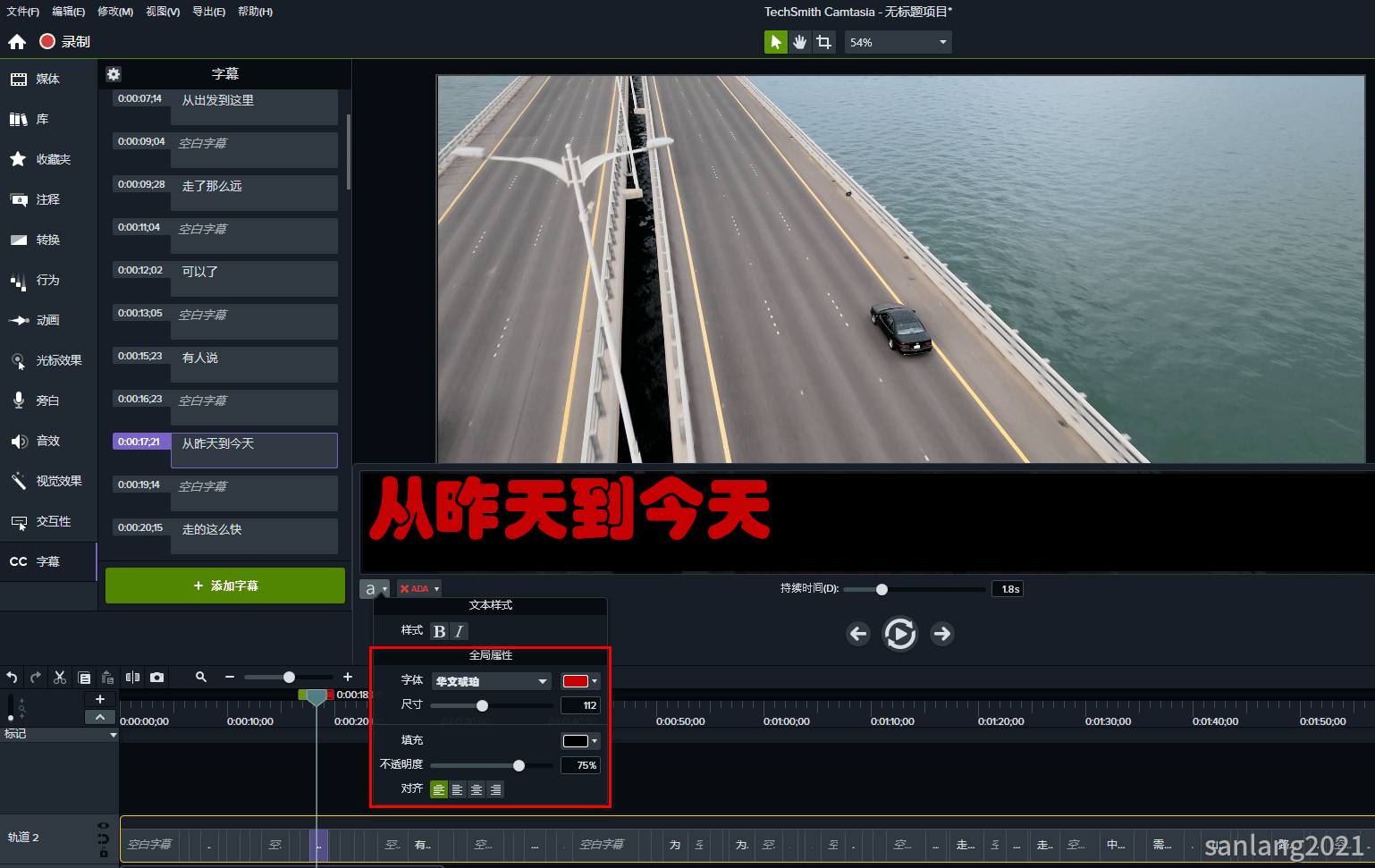Click the 添加字幕 add caption button

tap(225, 586)
